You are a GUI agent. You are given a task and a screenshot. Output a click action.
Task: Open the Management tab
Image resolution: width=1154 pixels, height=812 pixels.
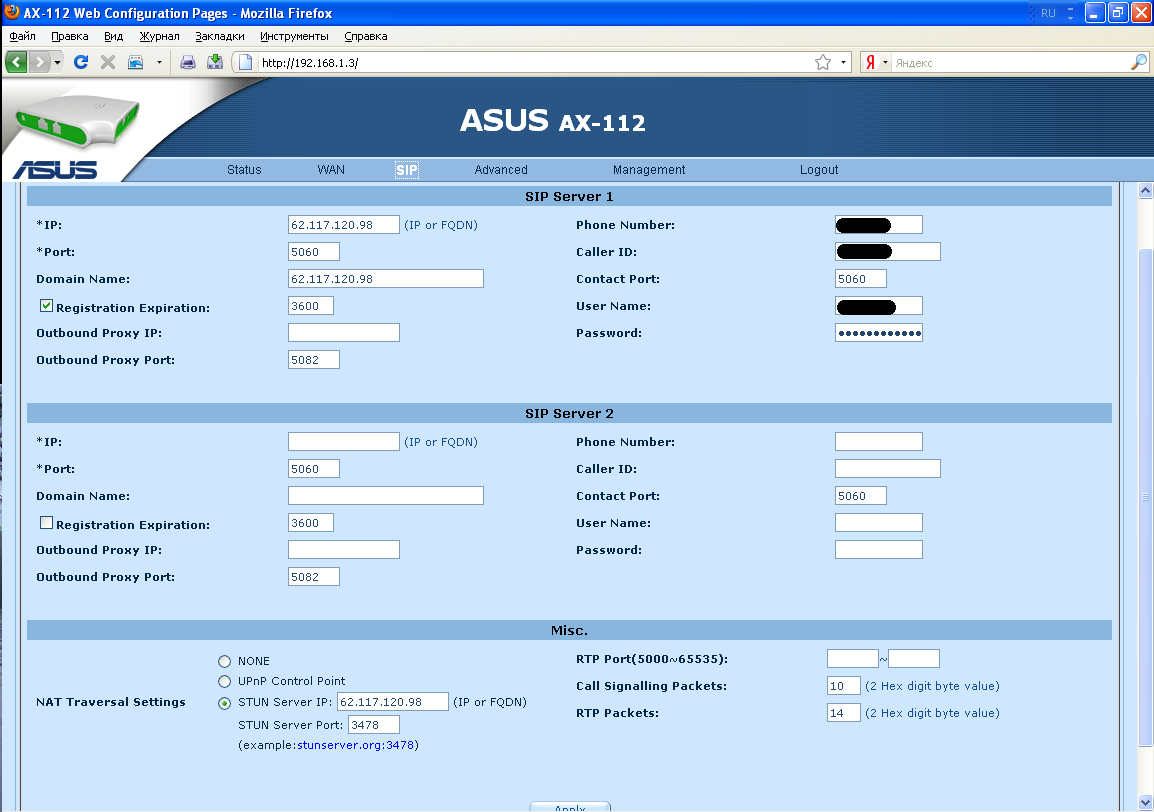tap(648, 170)
